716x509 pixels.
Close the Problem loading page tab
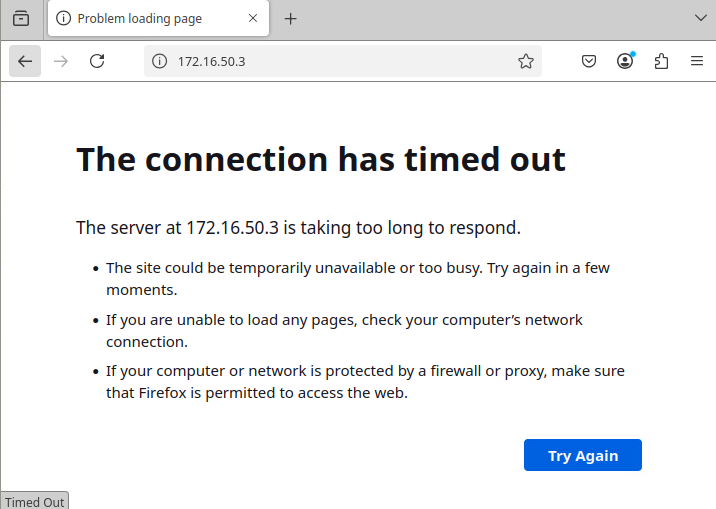point(253,18)
